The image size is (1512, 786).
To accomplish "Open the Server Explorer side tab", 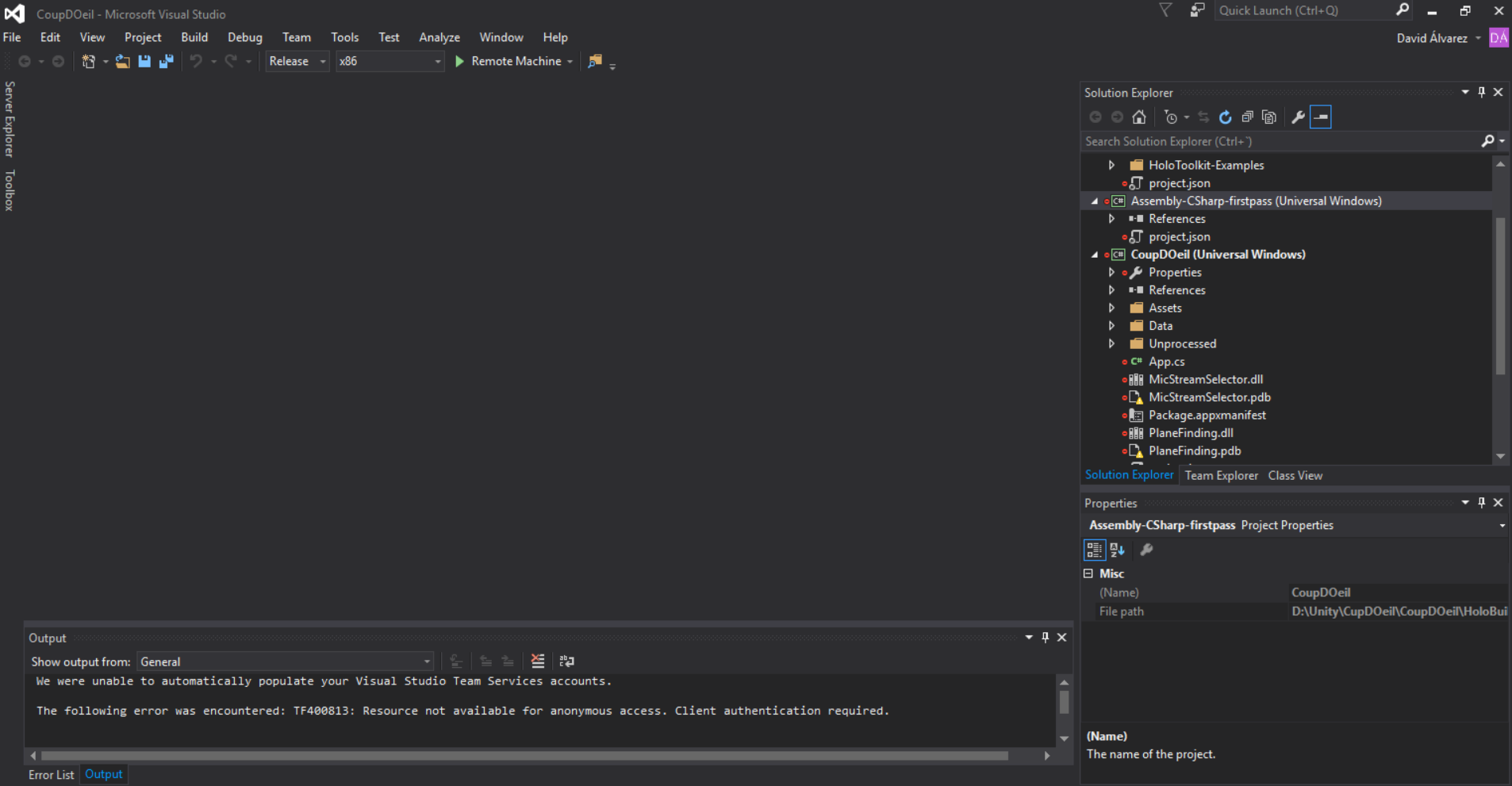I will (x=10, y=119).
